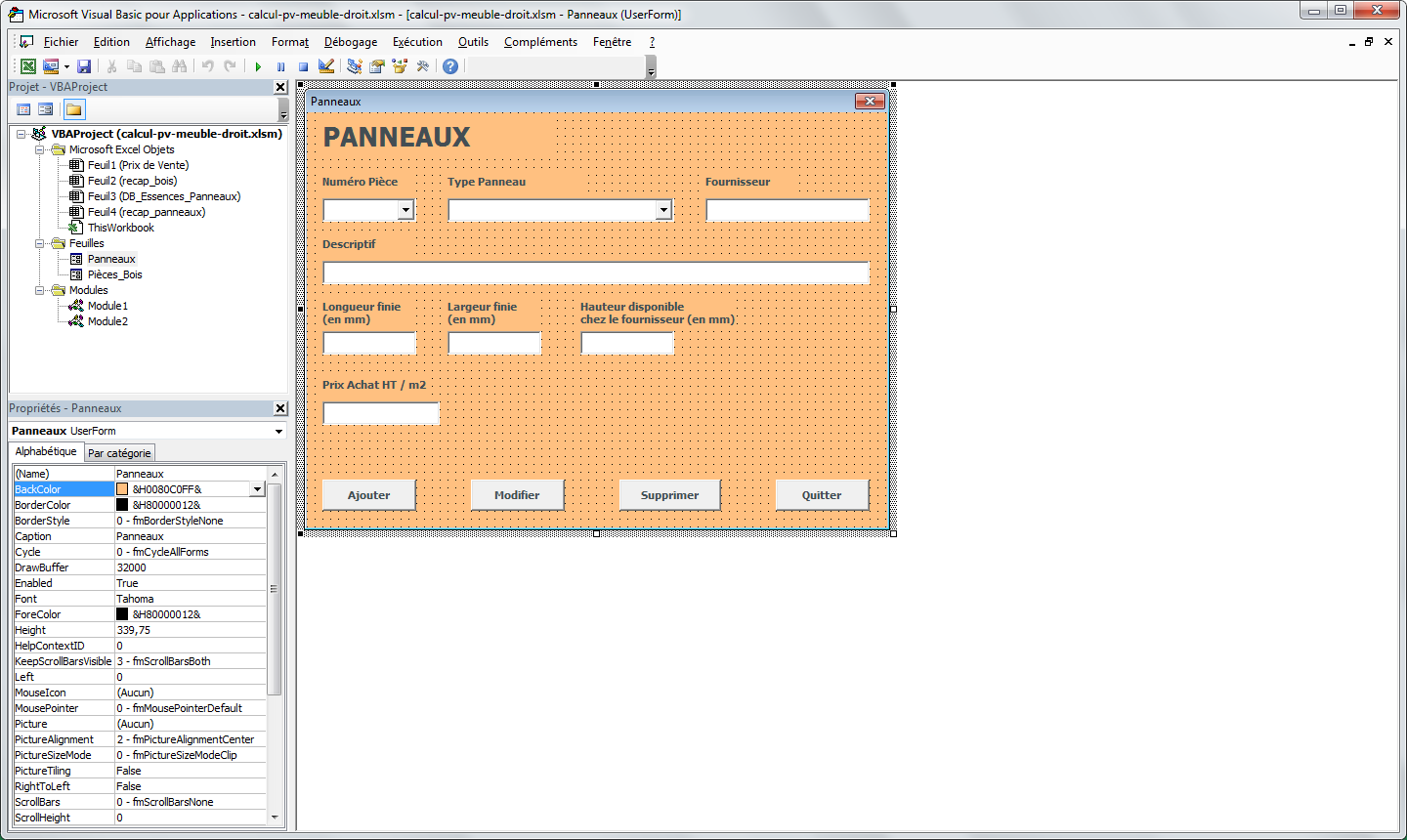This screenshot has width=1407, height=840.
Task: Open the BackColor dropdown in Properties
Action: [257, 488]
